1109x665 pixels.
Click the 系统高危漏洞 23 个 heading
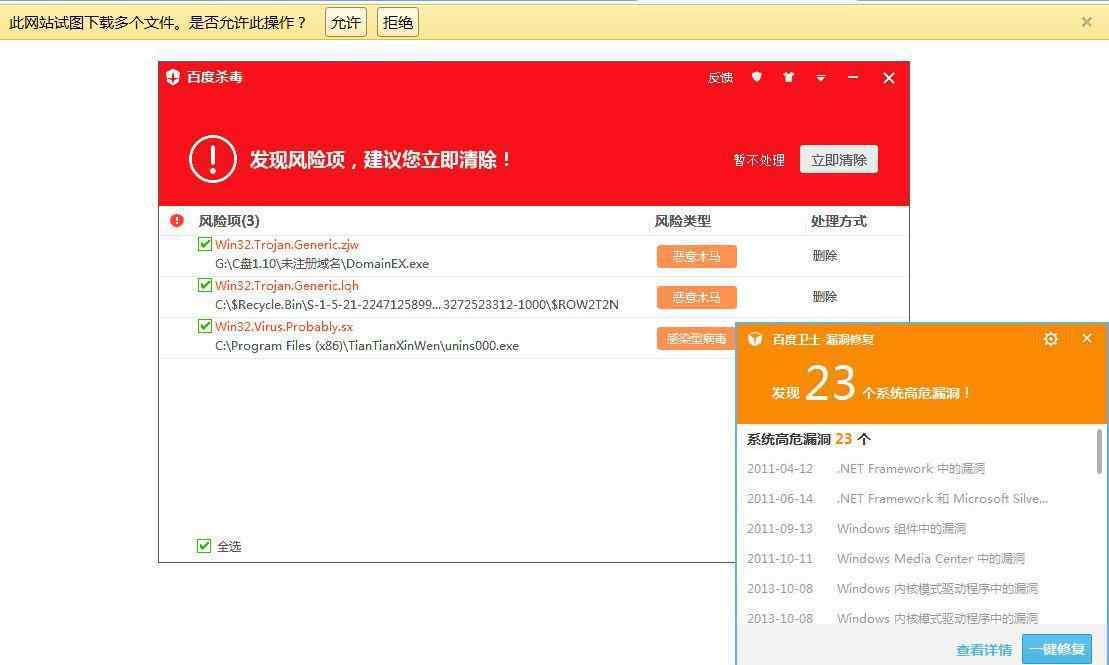pyautogui.click(x=808, y=439)
